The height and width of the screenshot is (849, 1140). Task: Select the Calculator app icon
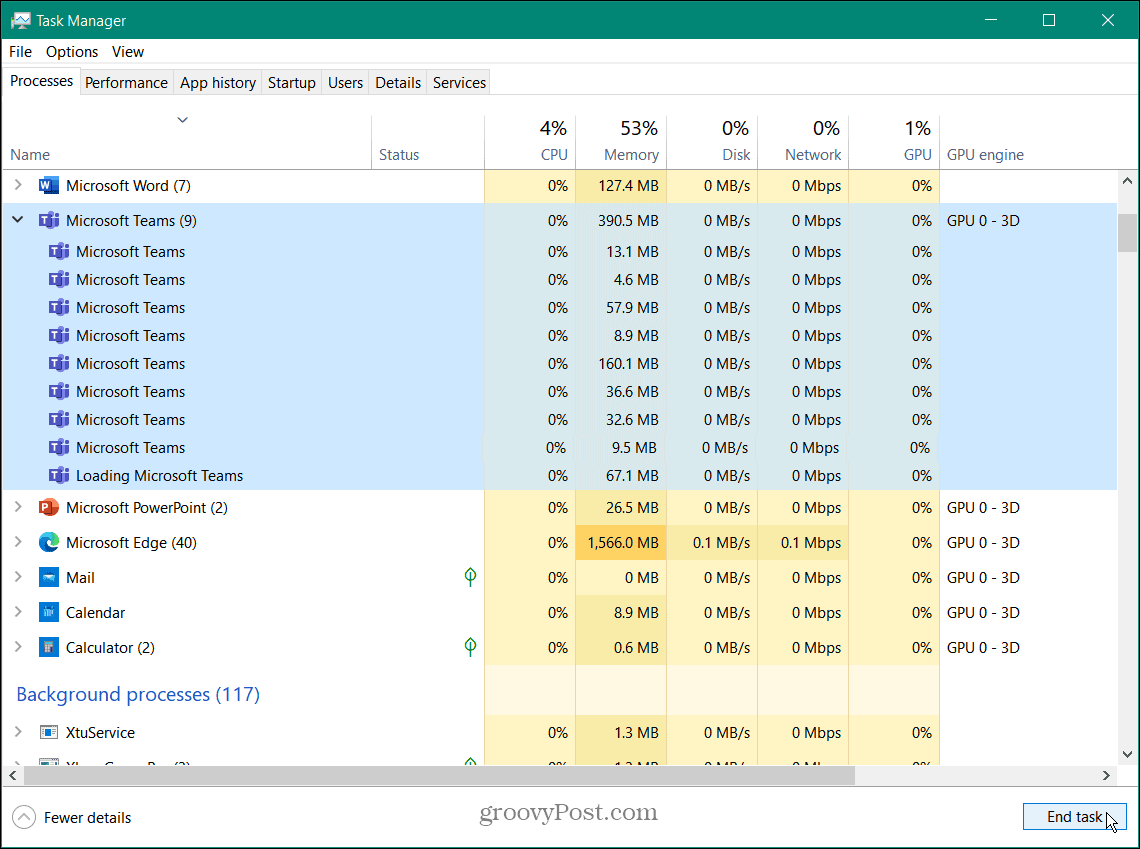pyautogui.click(x=48, y=647)
